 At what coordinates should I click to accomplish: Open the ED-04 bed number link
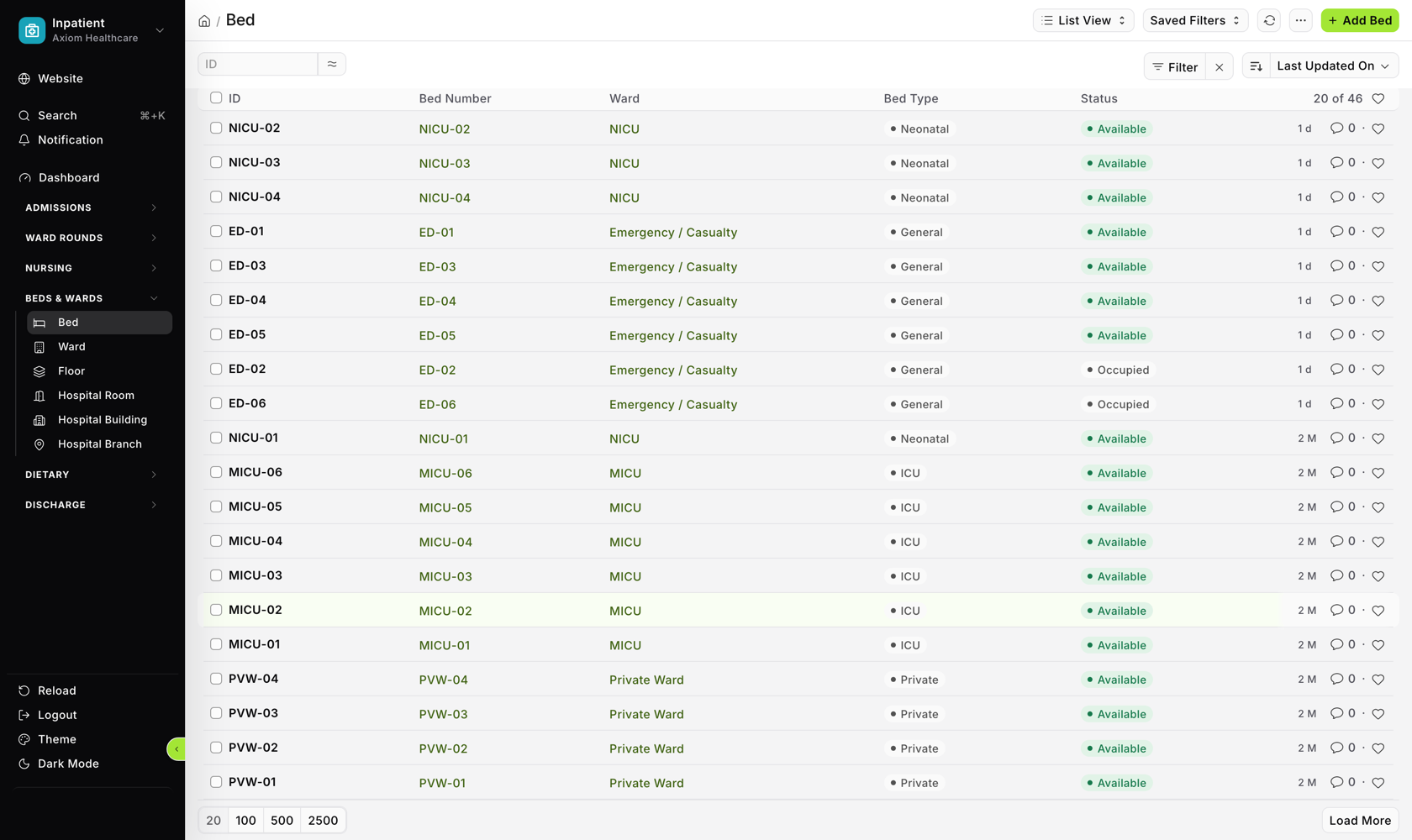coord(437,301)
